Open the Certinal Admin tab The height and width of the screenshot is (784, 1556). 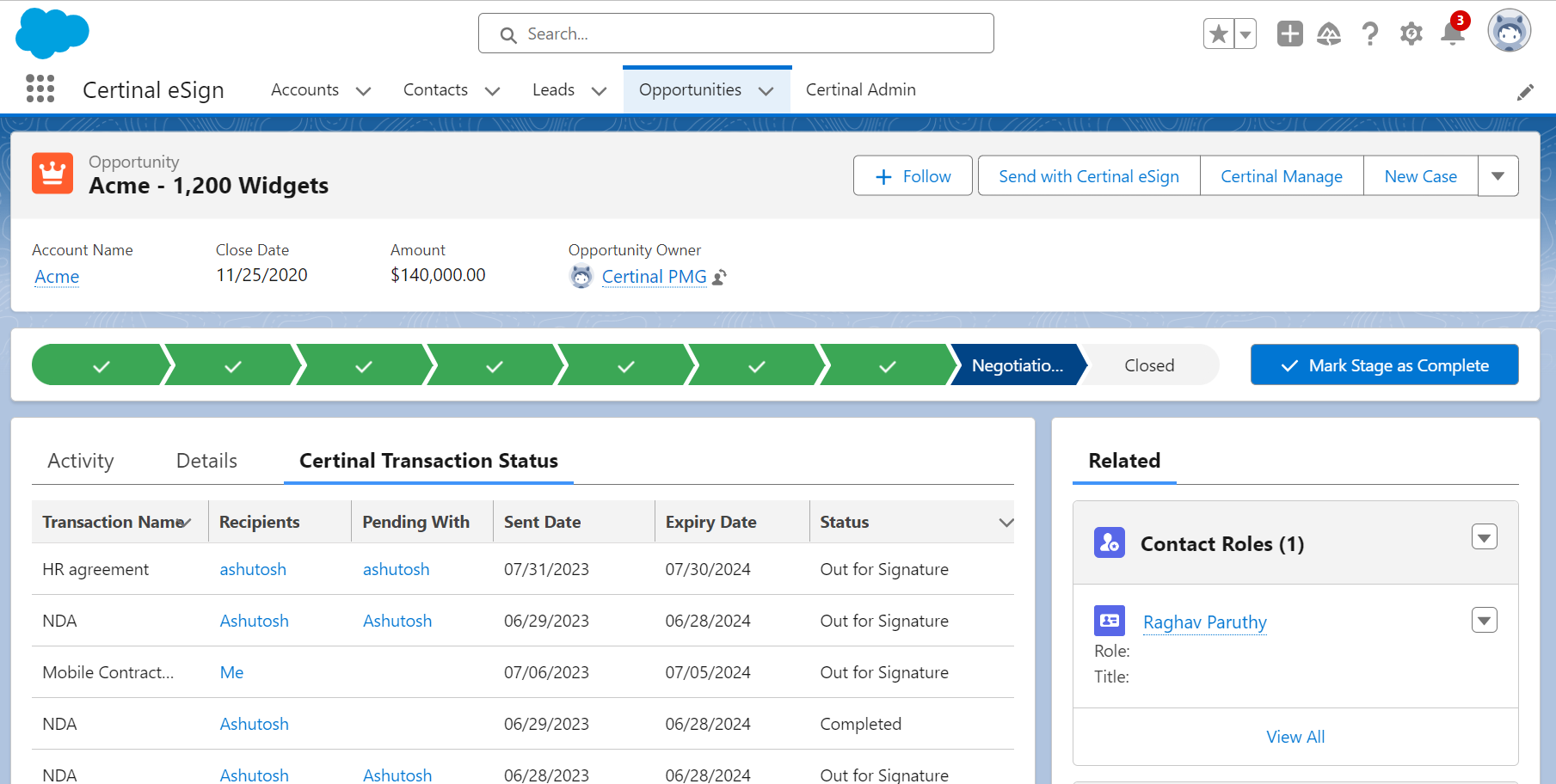[860, 90]
